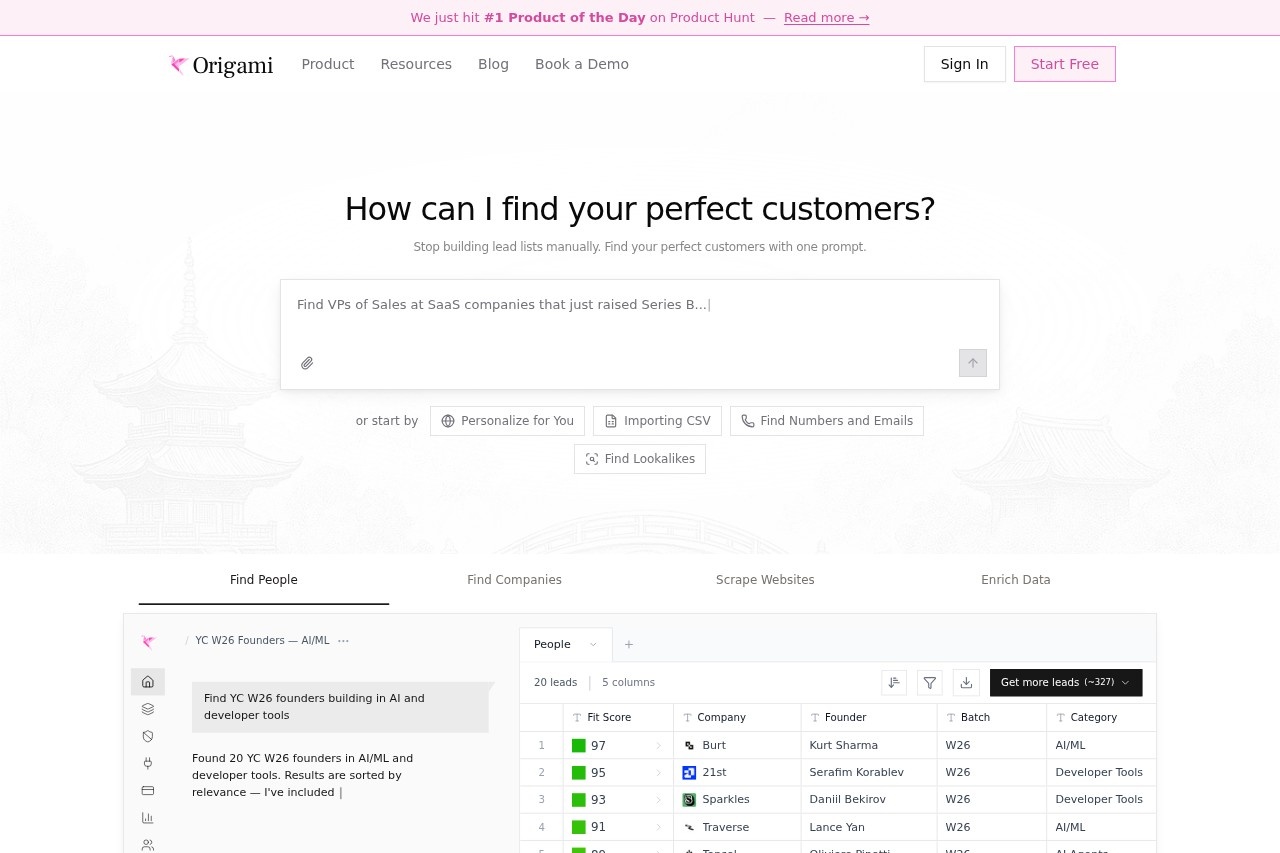Viewport: 1280px width, 853px height.
Task: Click the stacked layers sidebar icon
Action: point(148,709)
